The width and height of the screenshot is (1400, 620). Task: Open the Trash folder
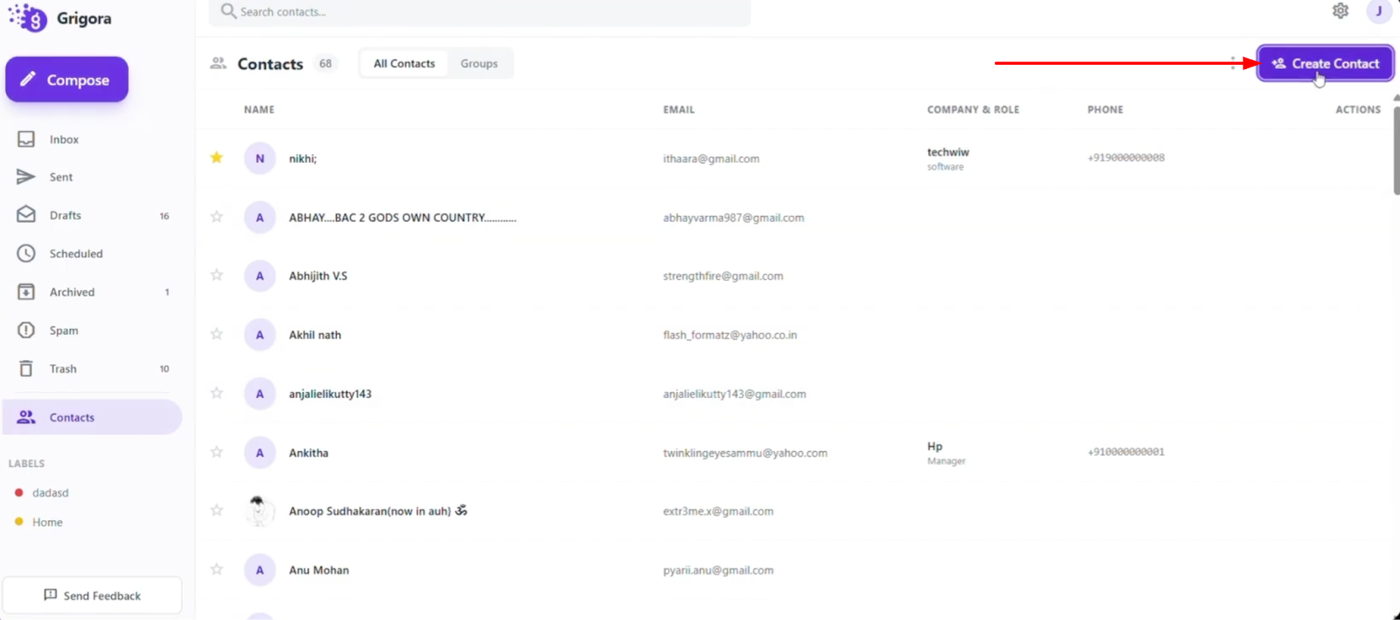coord(92,369)
